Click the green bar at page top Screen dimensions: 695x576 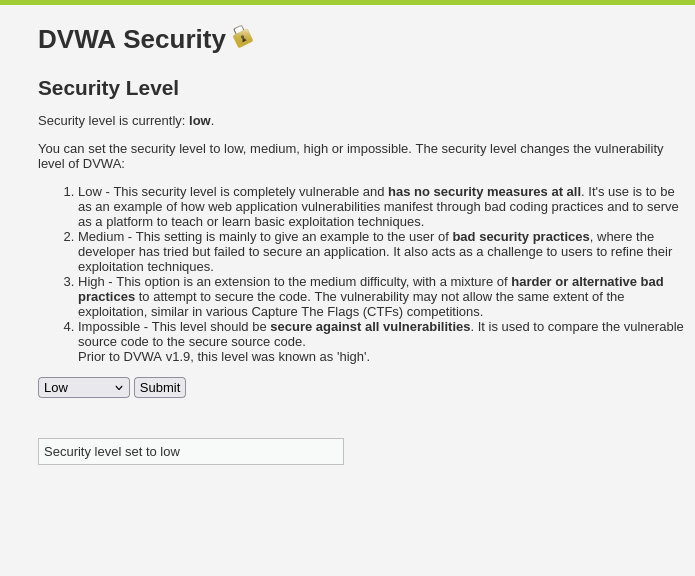(347, 2)
